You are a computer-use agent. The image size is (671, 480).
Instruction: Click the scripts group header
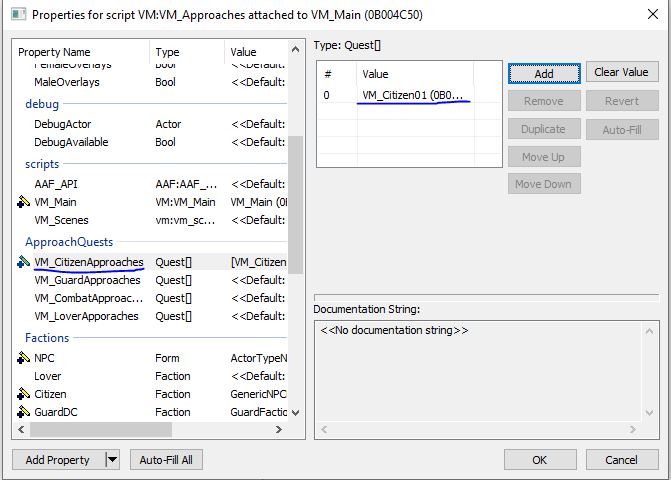[42, 164]
